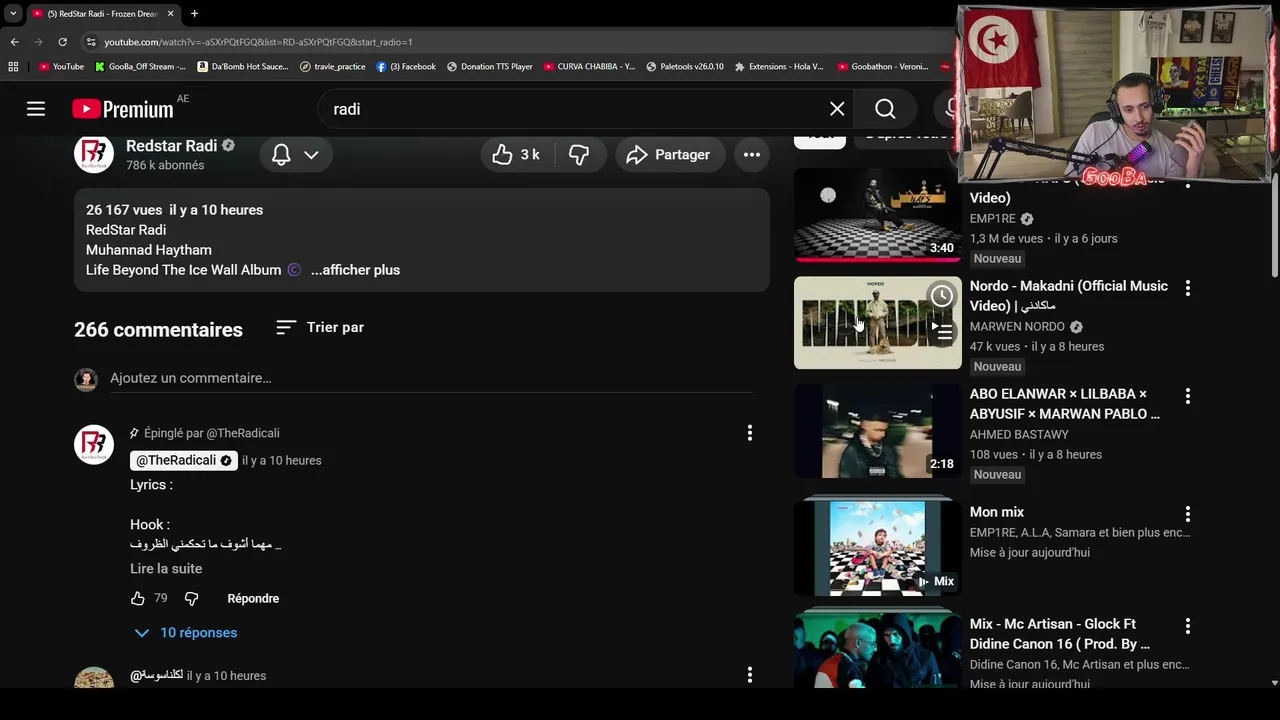The width and height of the screenshot is (1280, 720).
Task: Open Extensions - Hola V bookmark
Action: point(779,67)
